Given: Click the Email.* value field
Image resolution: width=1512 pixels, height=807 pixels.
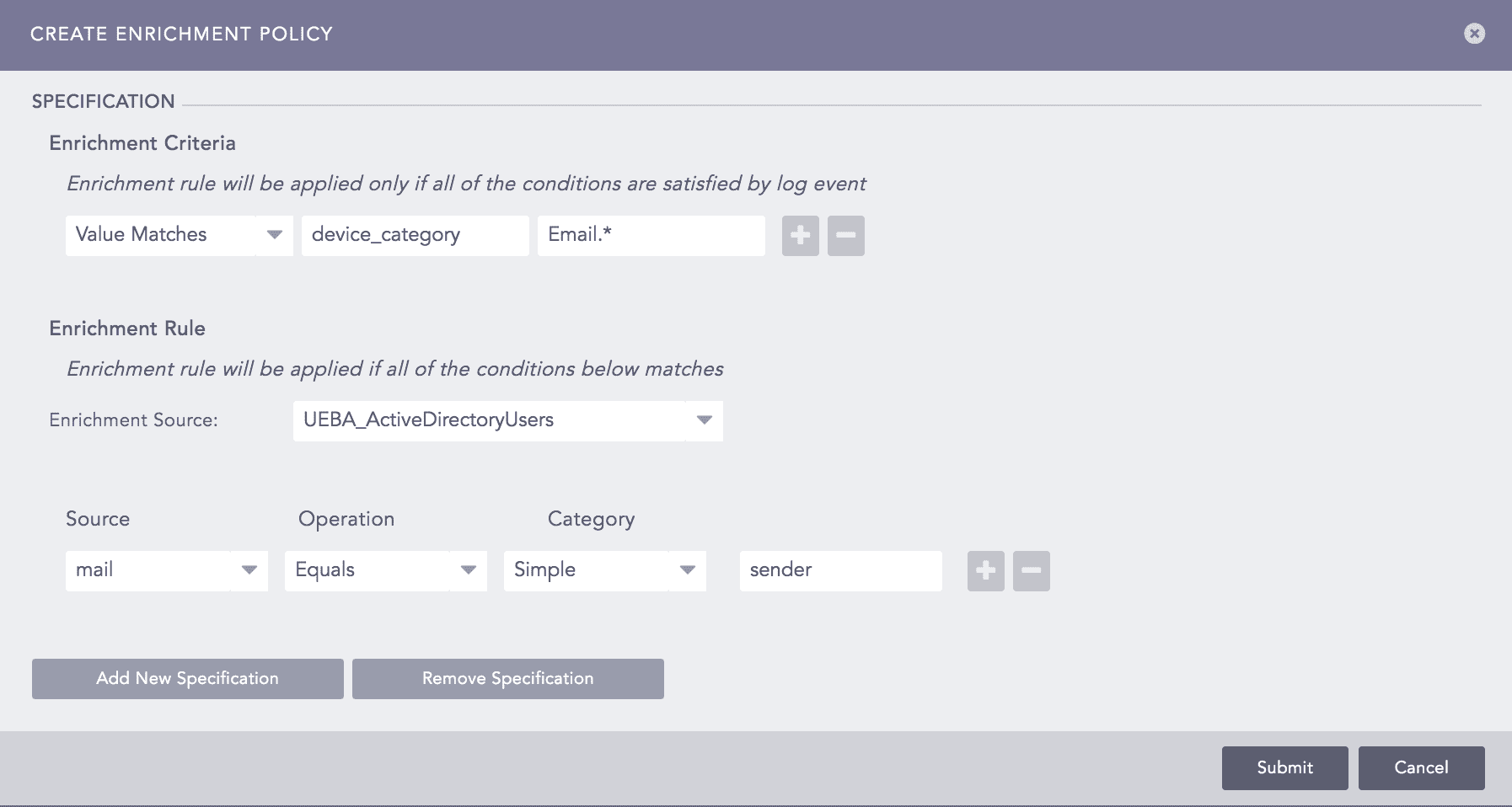Looking at the screenshot, I should tap(651, 235).
